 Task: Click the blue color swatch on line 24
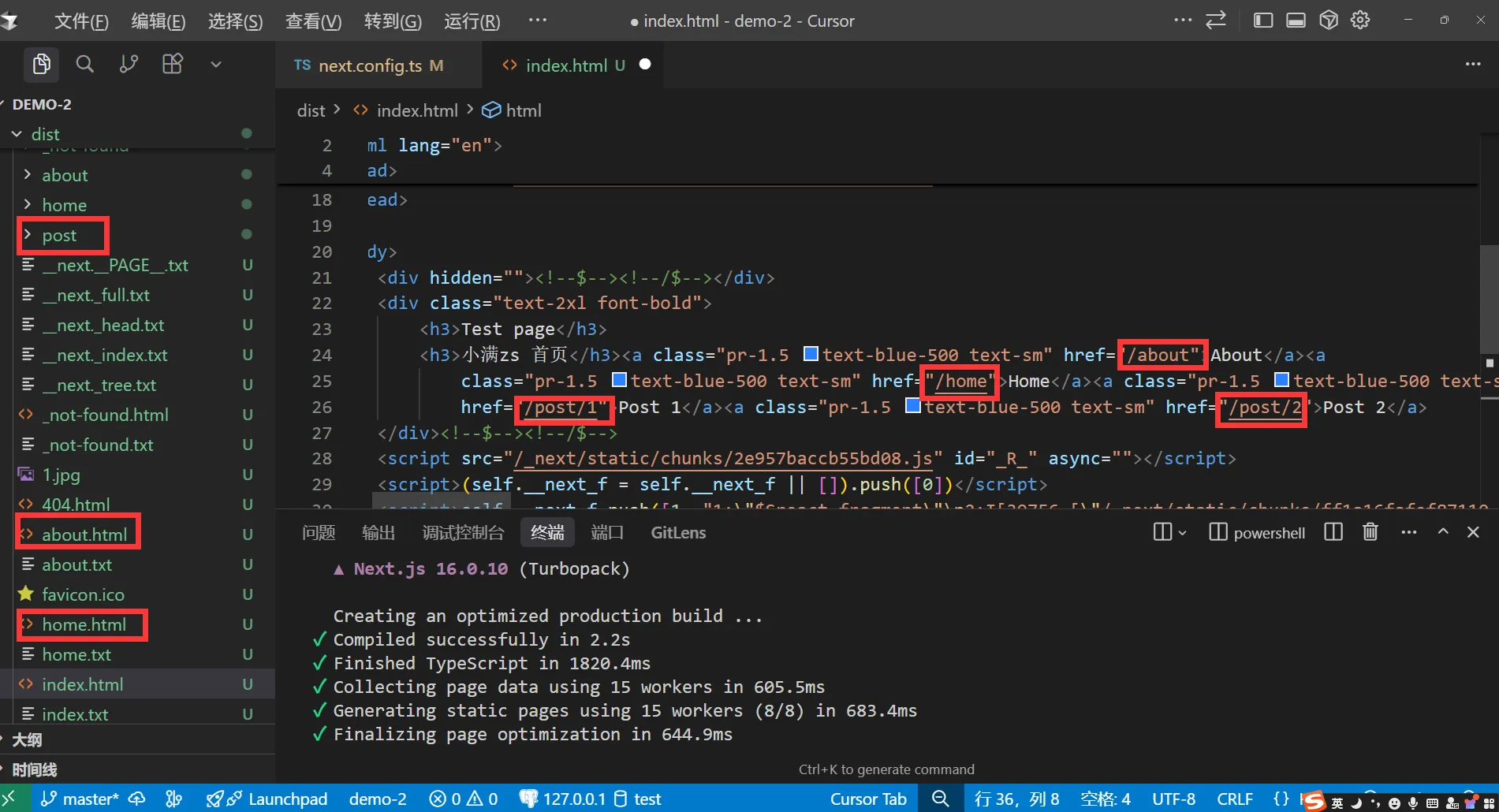point(811,354)
